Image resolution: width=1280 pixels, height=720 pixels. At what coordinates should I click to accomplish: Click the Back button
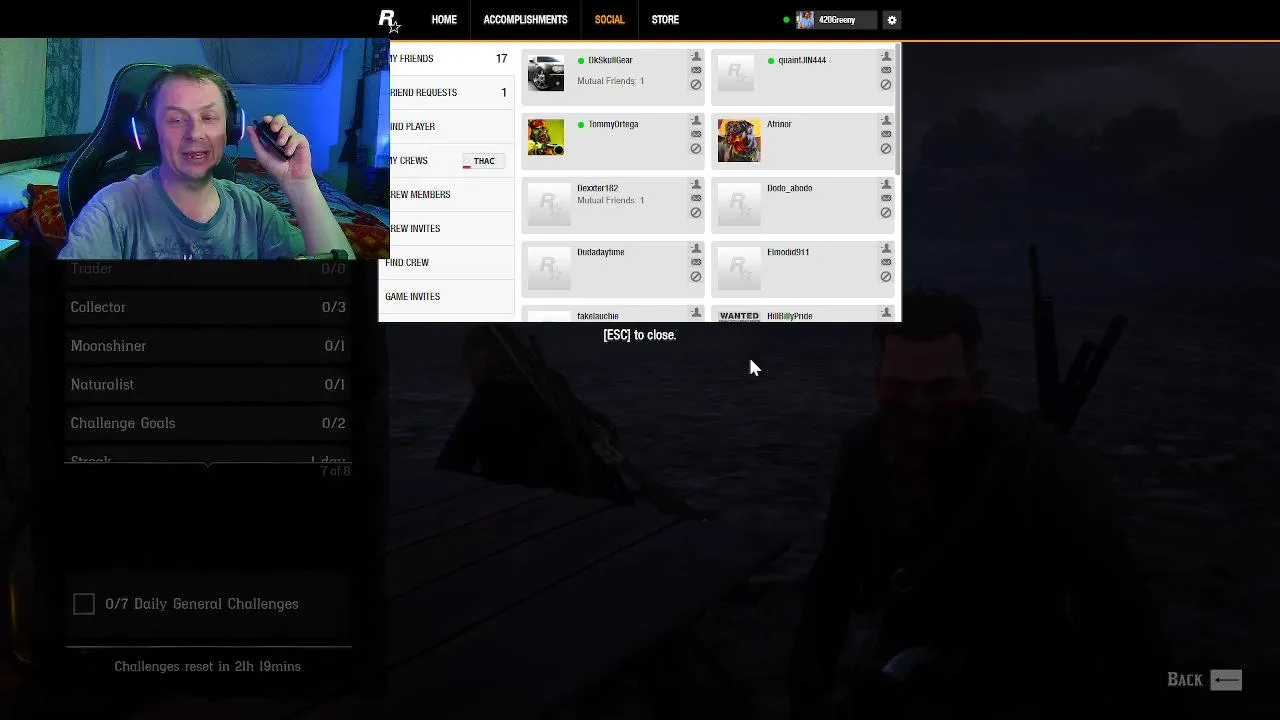[x=1204, y=680]
